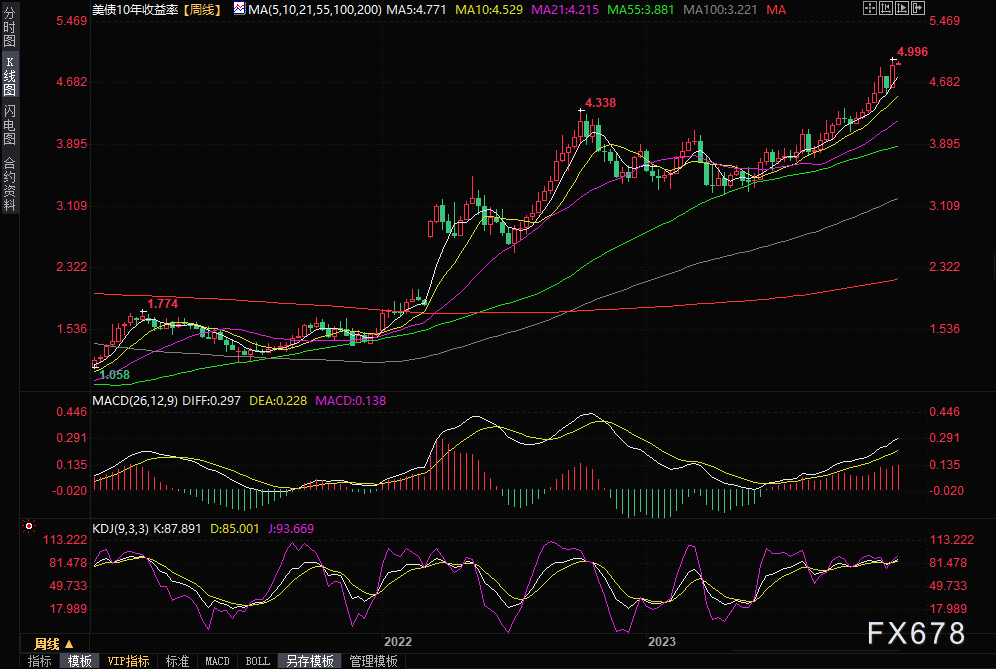The image size is (996, 669).
Task: Switch to the 分时图 side tab
Action: 9,32
